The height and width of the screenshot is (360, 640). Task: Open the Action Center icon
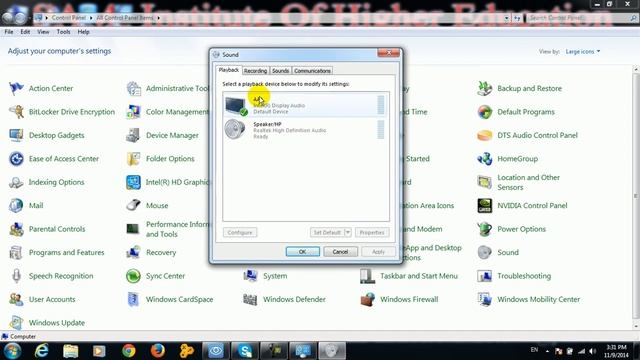16,88
